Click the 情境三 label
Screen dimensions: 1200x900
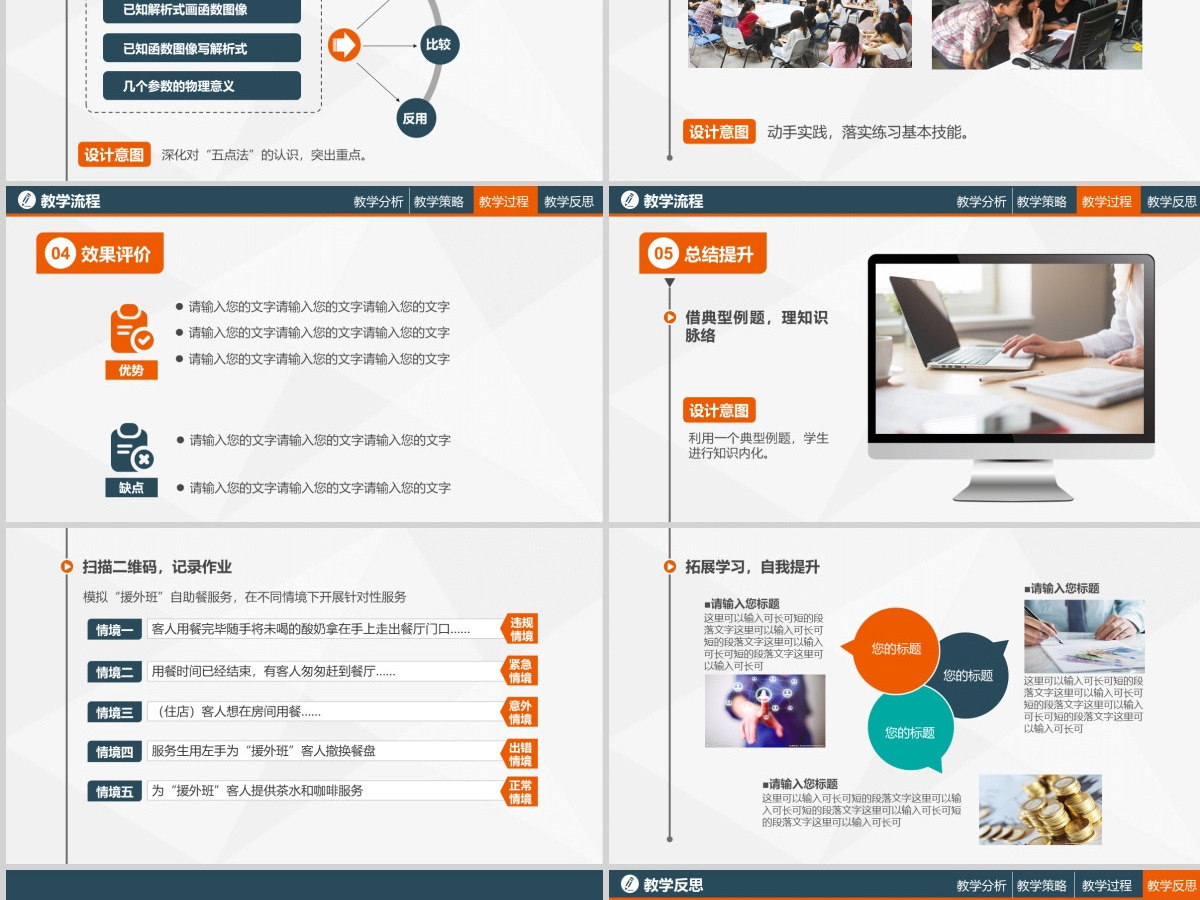(x=114, y=712)
